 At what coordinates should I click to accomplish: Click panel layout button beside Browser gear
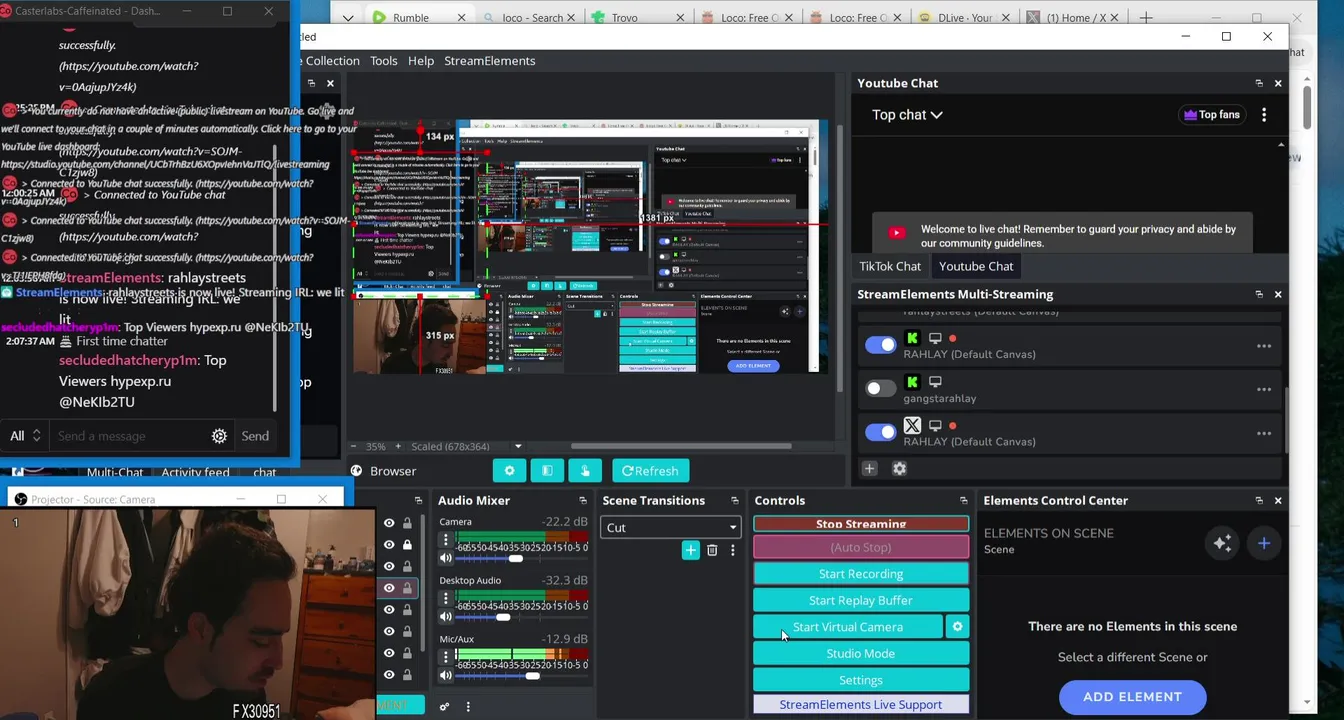pyautogui.click(x=547, y=471)
